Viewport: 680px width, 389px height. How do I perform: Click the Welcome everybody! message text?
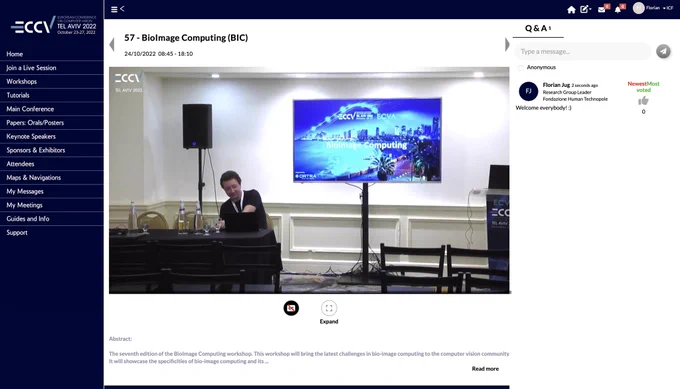point(543,108)
